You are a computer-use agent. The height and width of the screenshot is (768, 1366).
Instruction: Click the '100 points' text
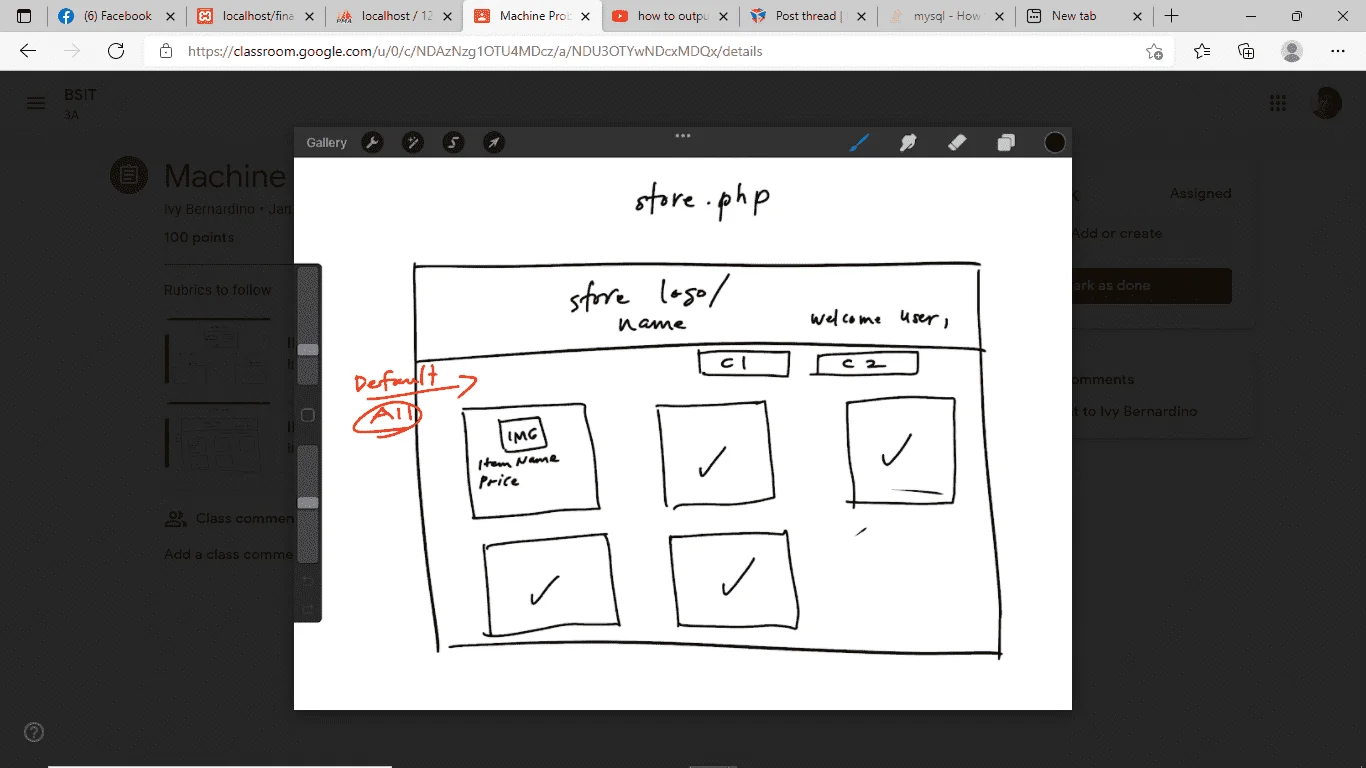199,238
